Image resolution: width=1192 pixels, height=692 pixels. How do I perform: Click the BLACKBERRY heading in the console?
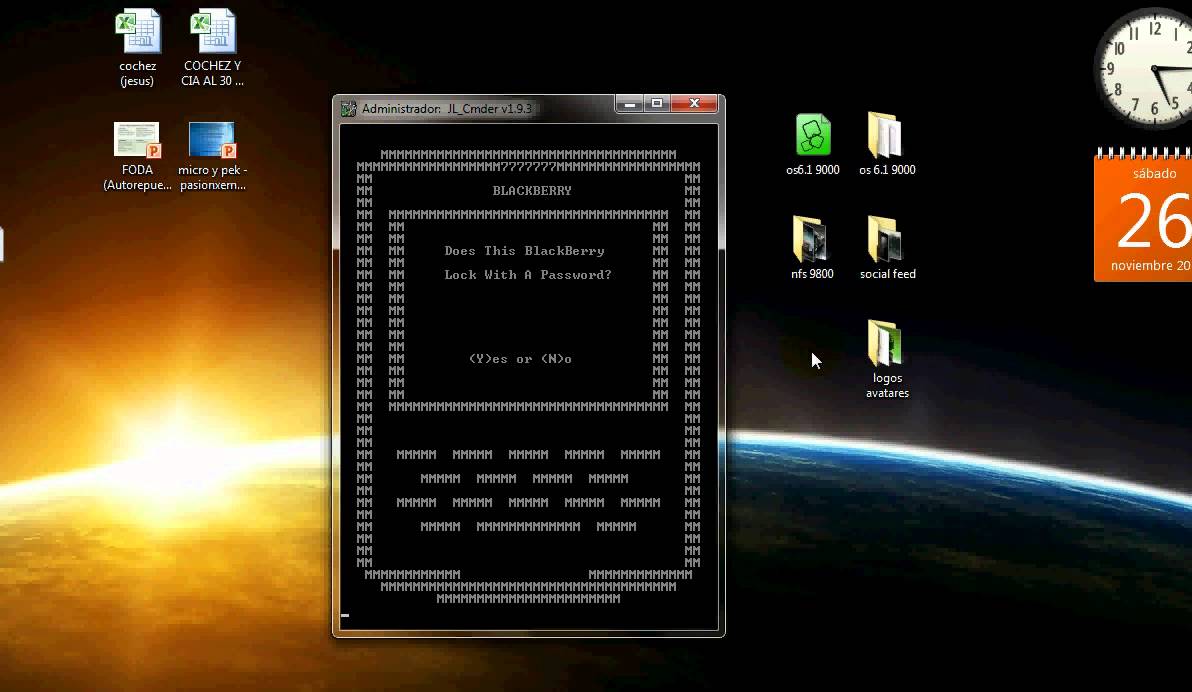coord(532,191)
